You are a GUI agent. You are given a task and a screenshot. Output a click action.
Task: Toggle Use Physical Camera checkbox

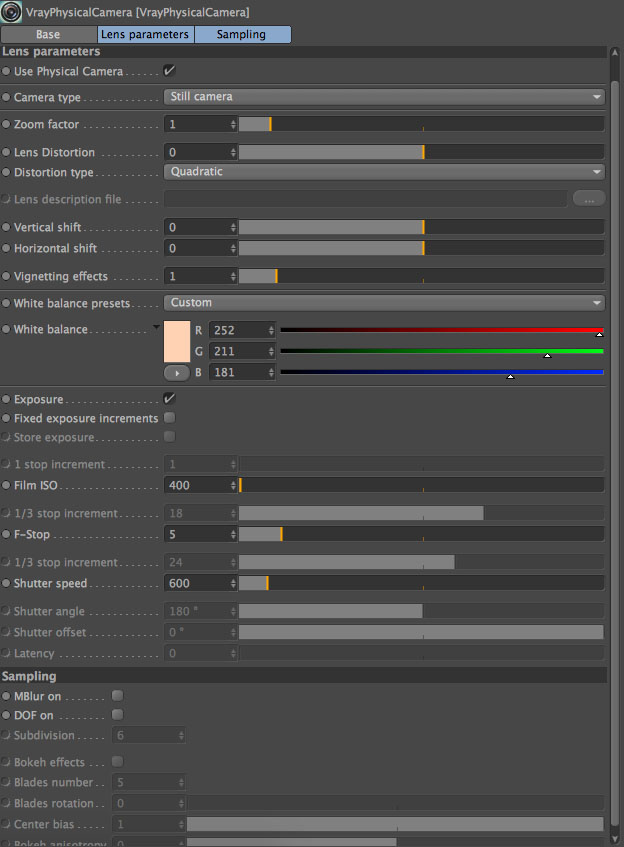pos(169,71)
